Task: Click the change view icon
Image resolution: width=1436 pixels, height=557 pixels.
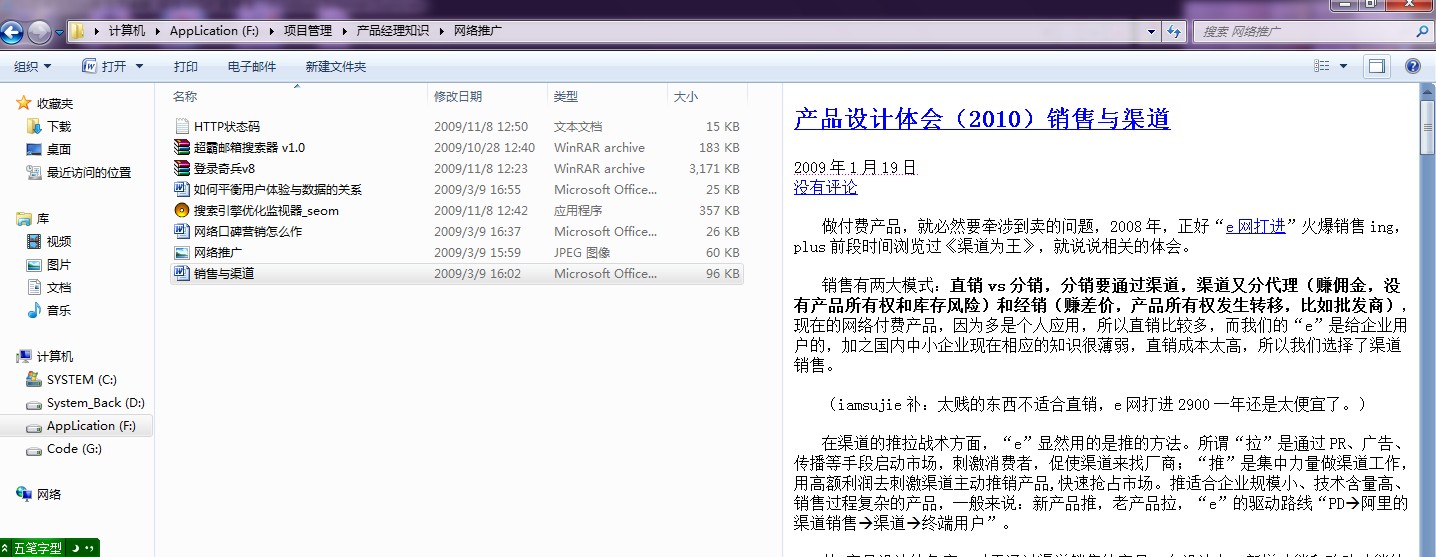Action: point(1322,66)
